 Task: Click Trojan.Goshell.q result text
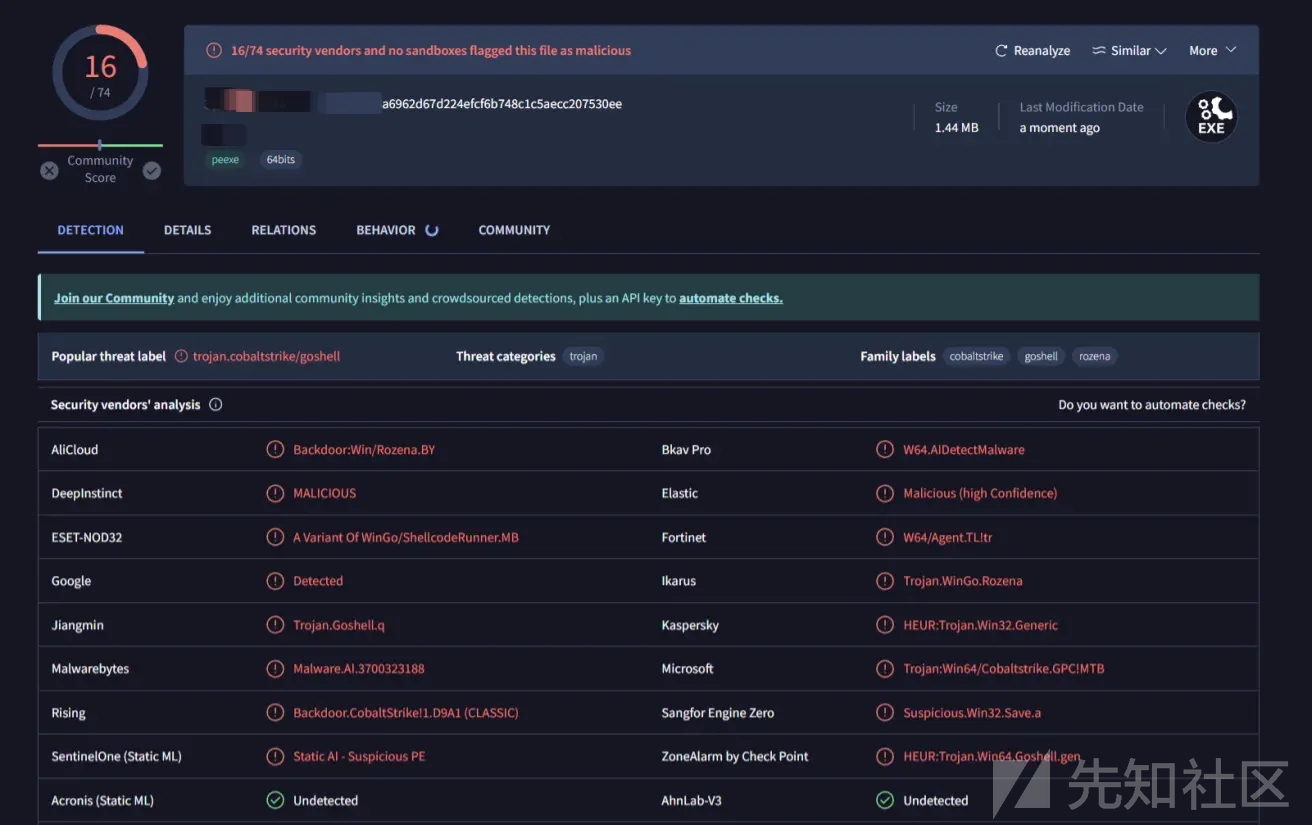pyautogui.click(x=339, y=625)
